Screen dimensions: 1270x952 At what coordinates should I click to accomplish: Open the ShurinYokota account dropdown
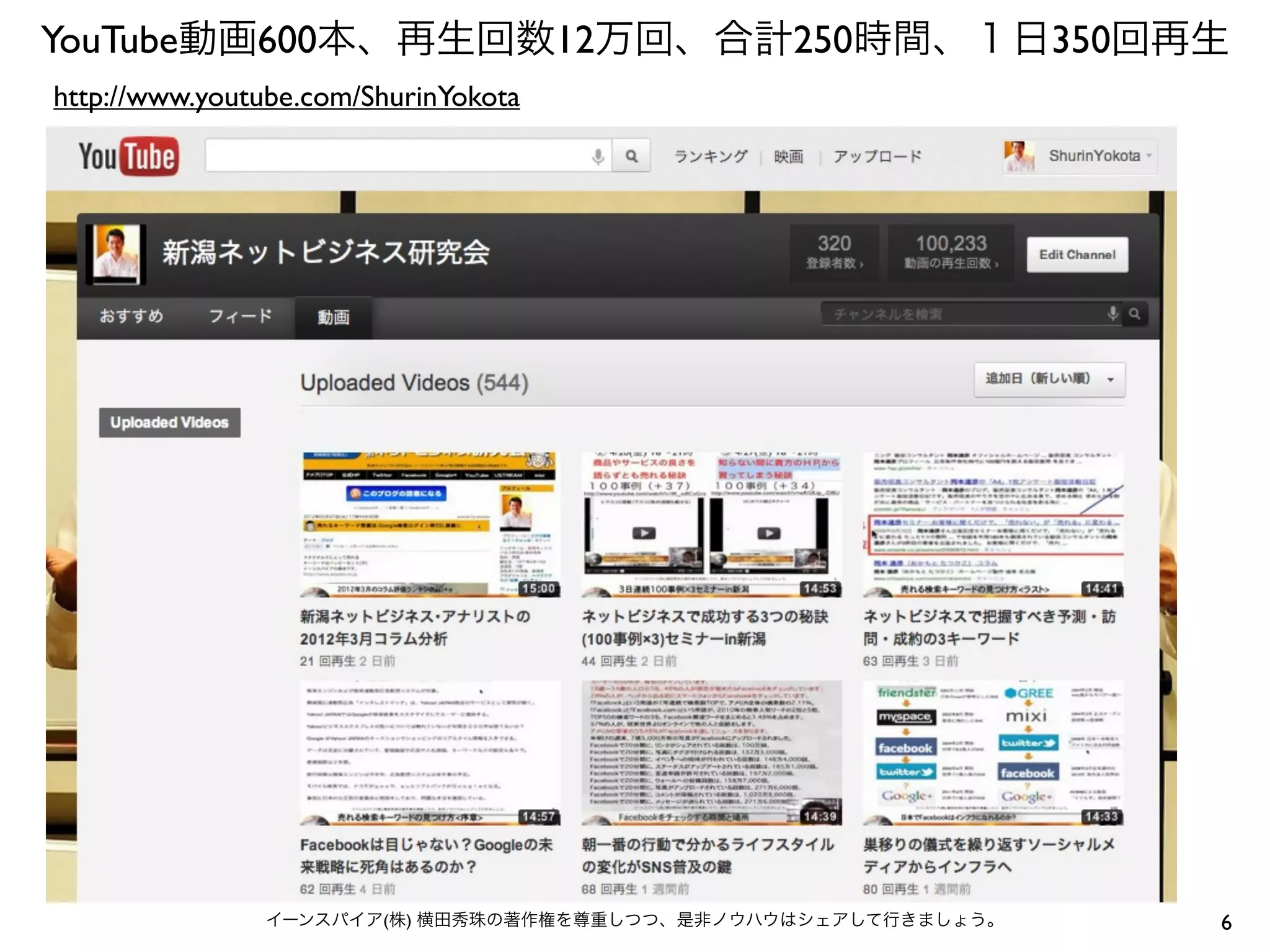(x=1149, y=156)
